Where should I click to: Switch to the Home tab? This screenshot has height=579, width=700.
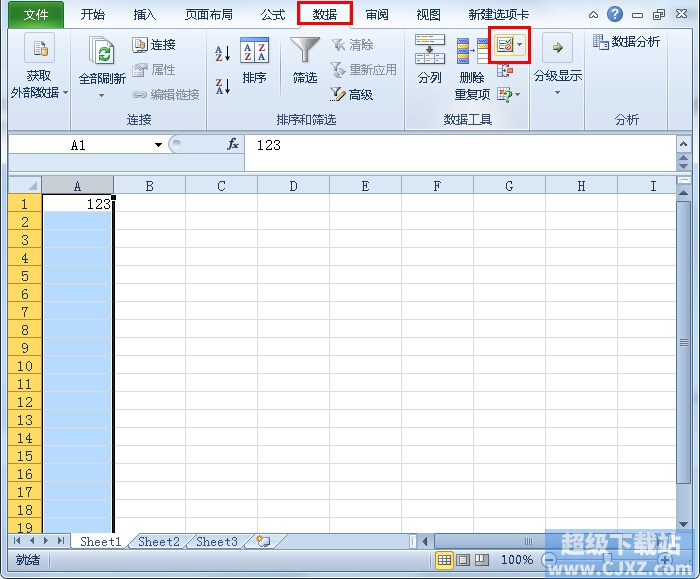(x=92, y=15)
